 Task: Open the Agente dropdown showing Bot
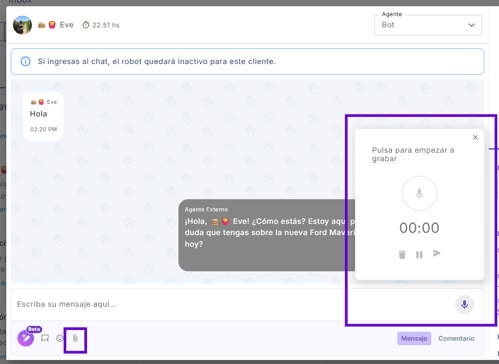tap(428, 25)
